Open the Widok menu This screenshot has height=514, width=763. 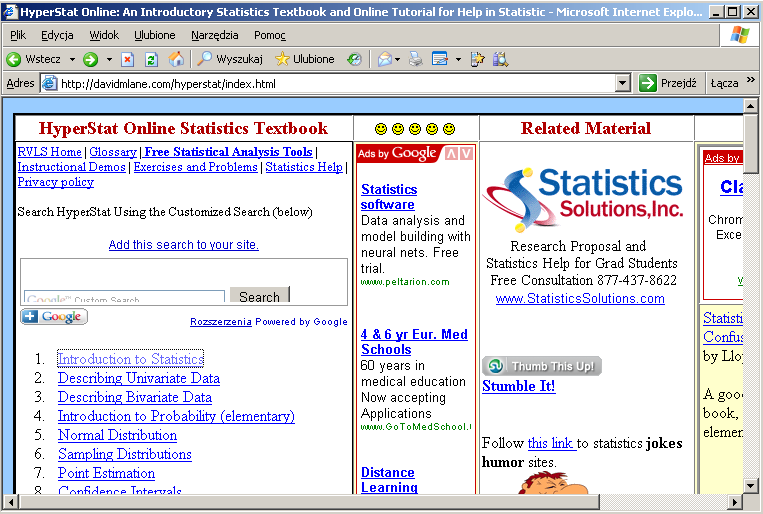[x=104, y=35]
